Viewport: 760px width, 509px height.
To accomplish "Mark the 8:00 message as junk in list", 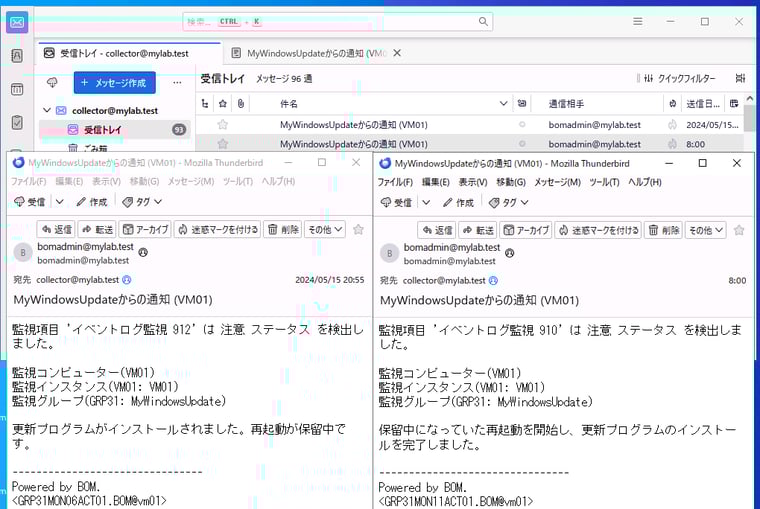I will coord(672,143).
